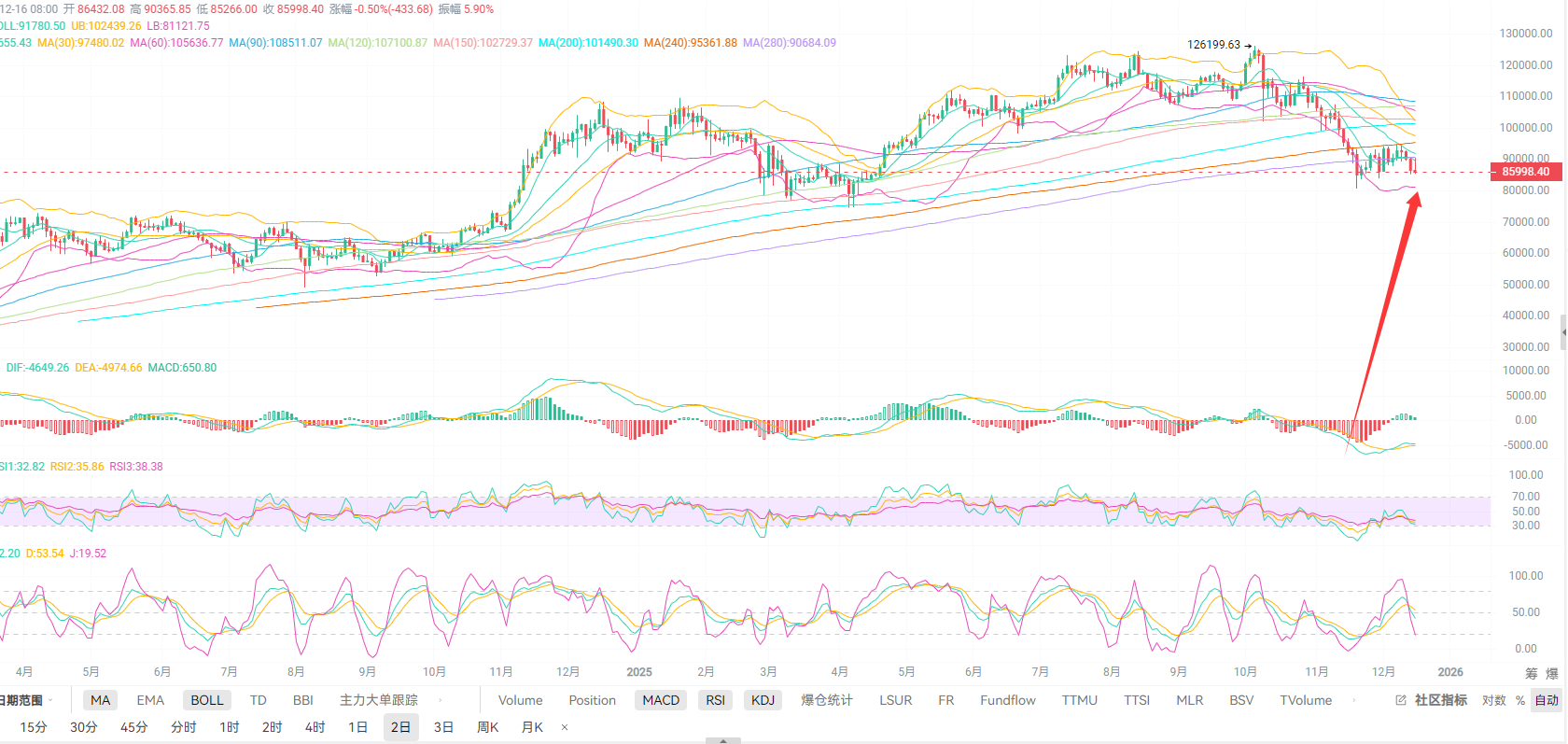Image resolution: width=1568 pixels, height=744 pixels.
Task: Open 社区指标 community indicators
Action: [1440, 700]
